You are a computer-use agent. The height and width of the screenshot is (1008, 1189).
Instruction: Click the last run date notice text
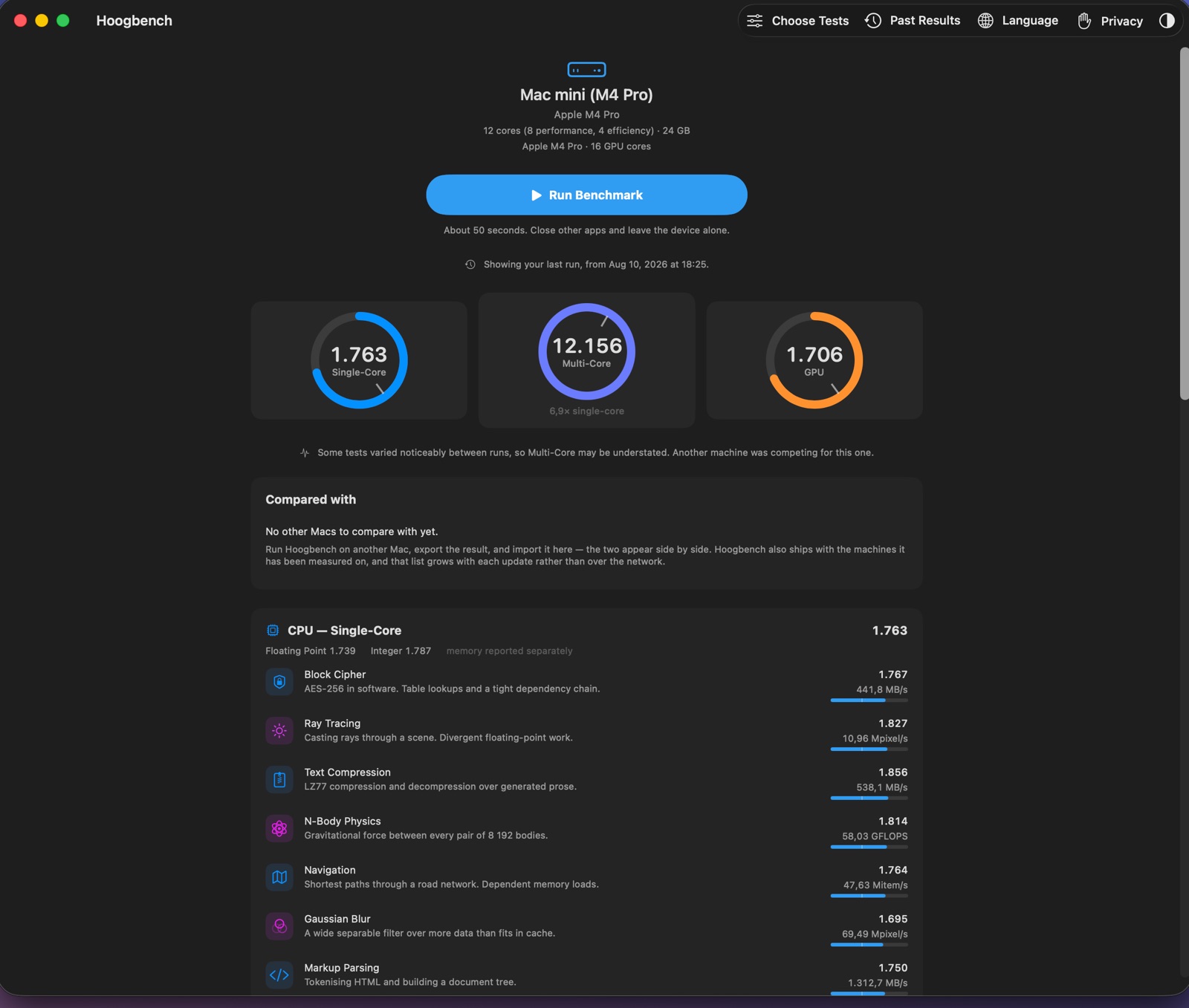(596, 264)
